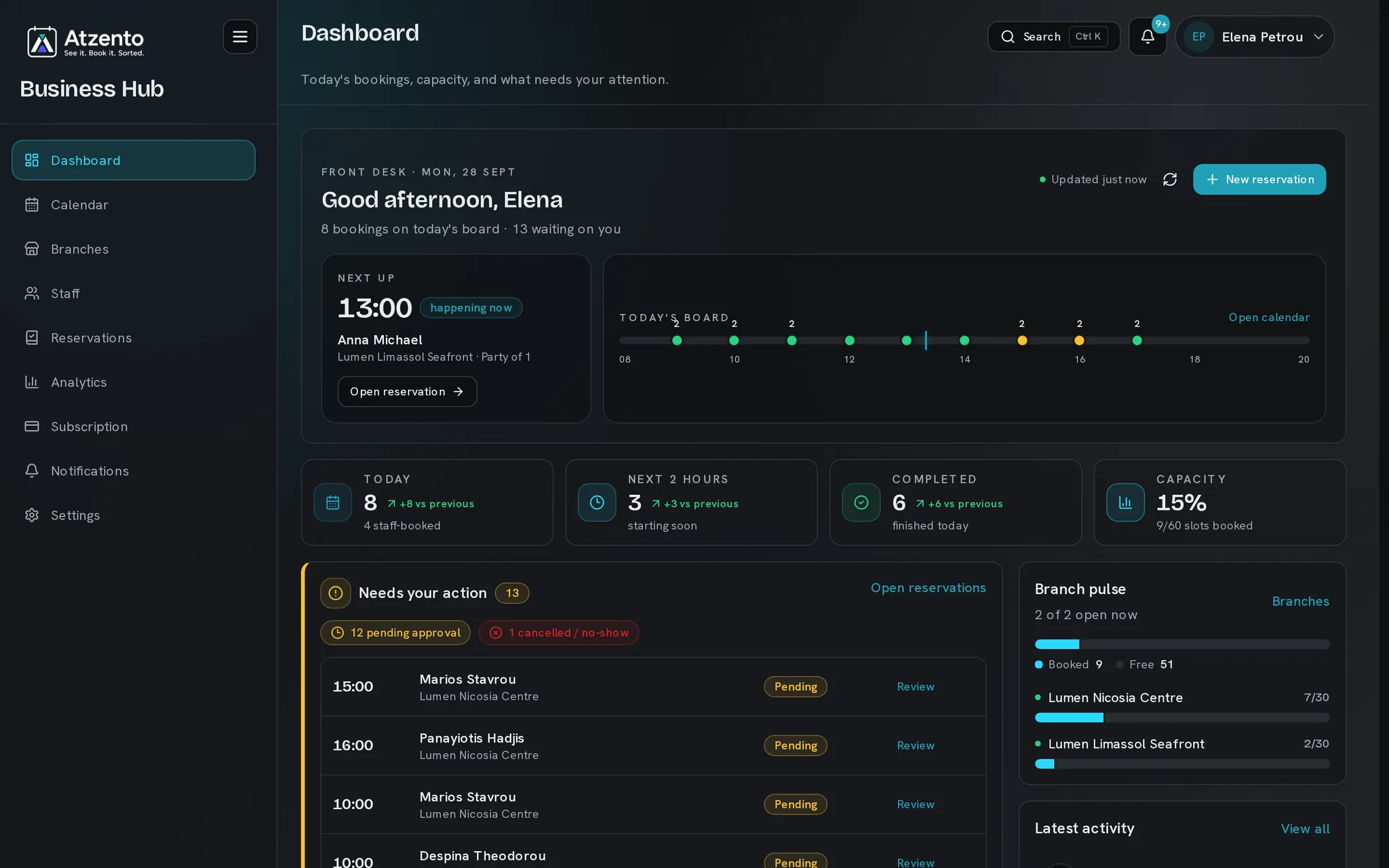Open the Branches link in Branch pulse

point(1300,601)
